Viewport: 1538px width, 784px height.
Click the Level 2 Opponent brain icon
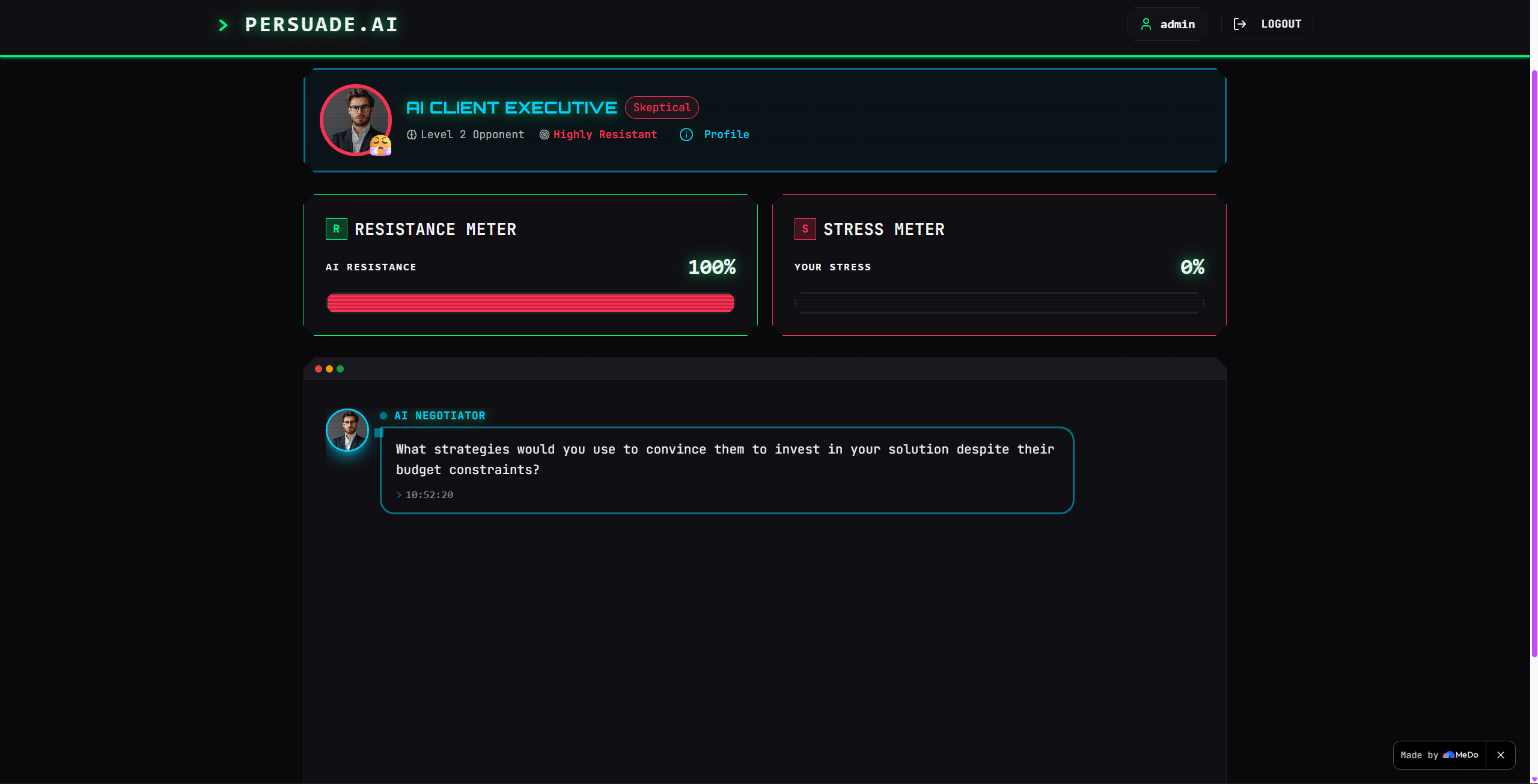[412, 135]
